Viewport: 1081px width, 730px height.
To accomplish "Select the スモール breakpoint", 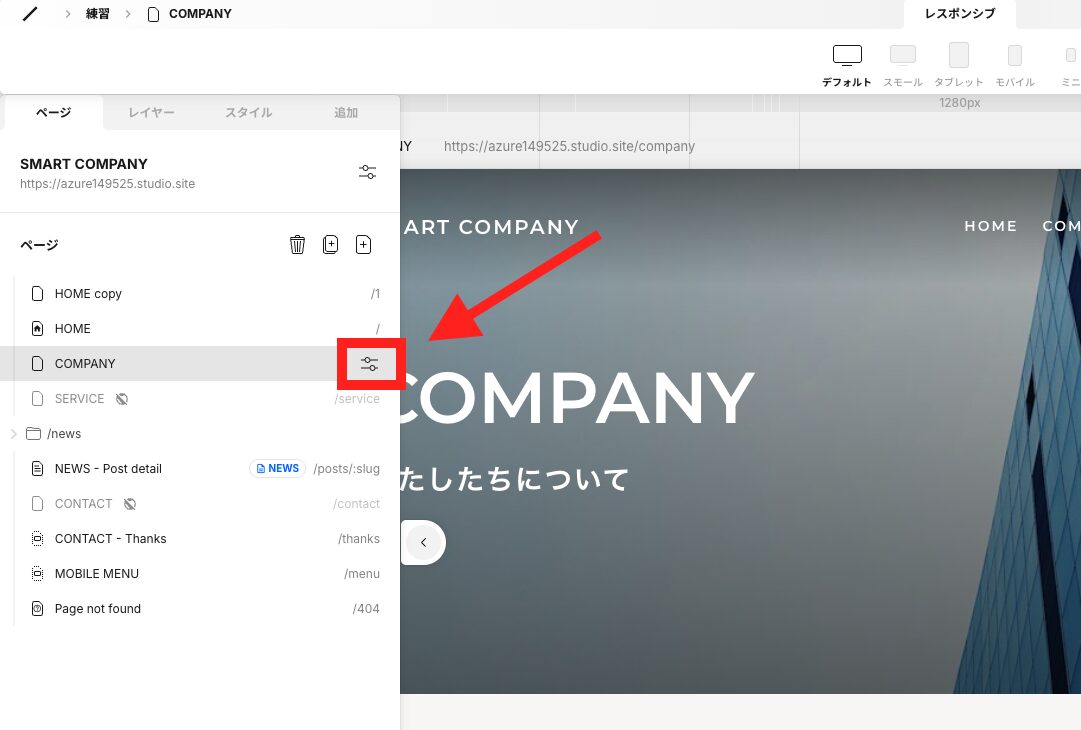I will coord(902,53).
